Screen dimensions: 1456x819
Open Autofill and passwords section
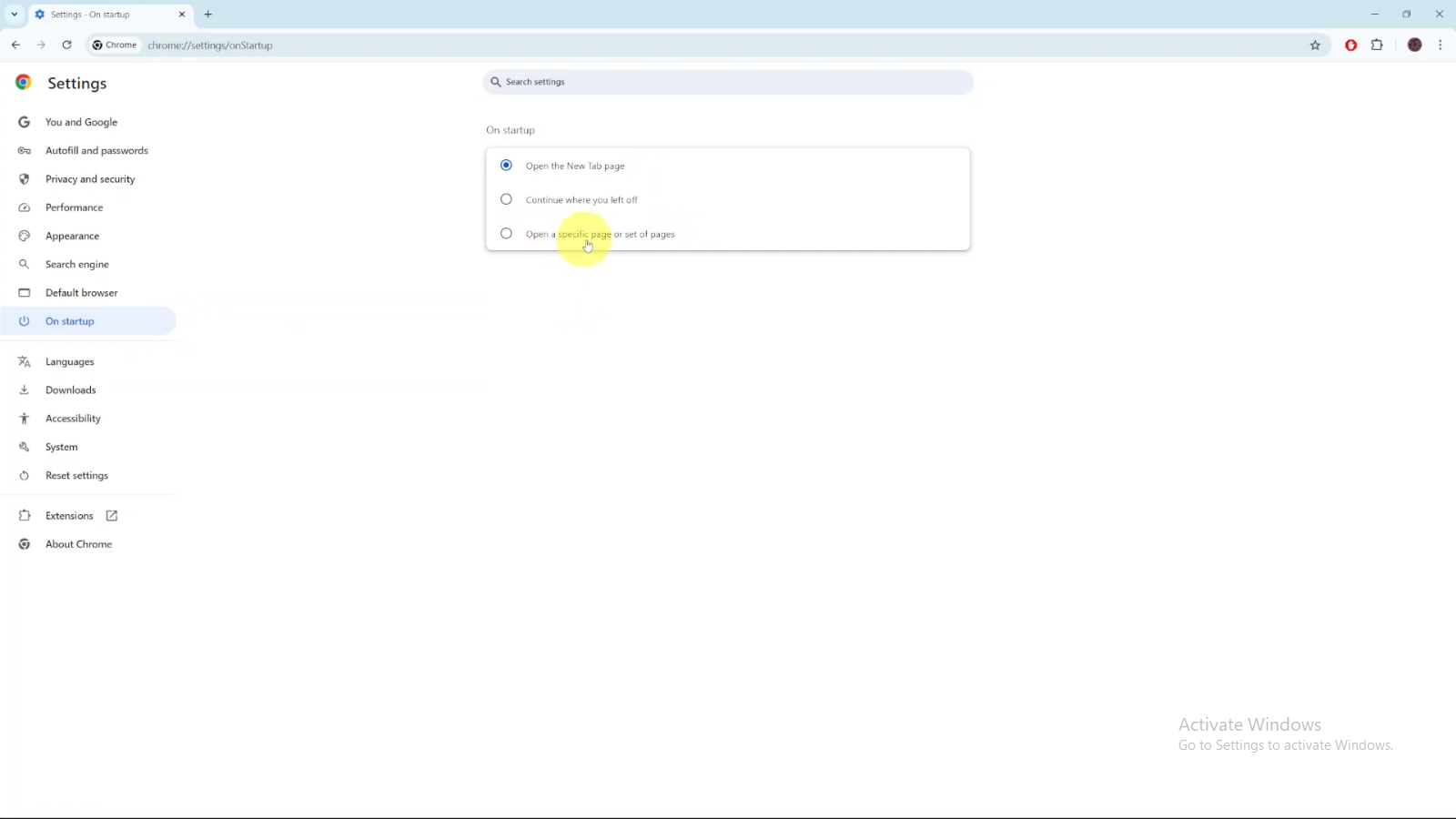coord(88,150)
